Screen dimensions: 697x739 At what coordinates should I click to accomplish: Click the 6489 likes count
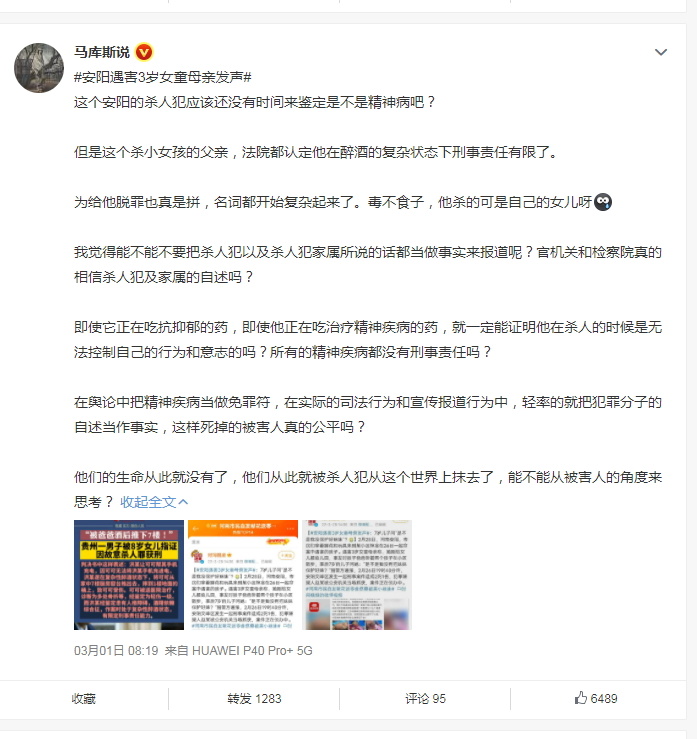[x=604, y=698]
